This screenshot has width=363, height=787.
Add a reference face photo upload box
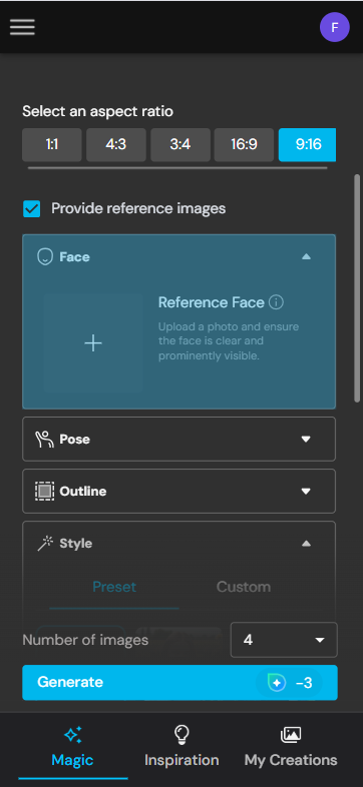point(93,343)
